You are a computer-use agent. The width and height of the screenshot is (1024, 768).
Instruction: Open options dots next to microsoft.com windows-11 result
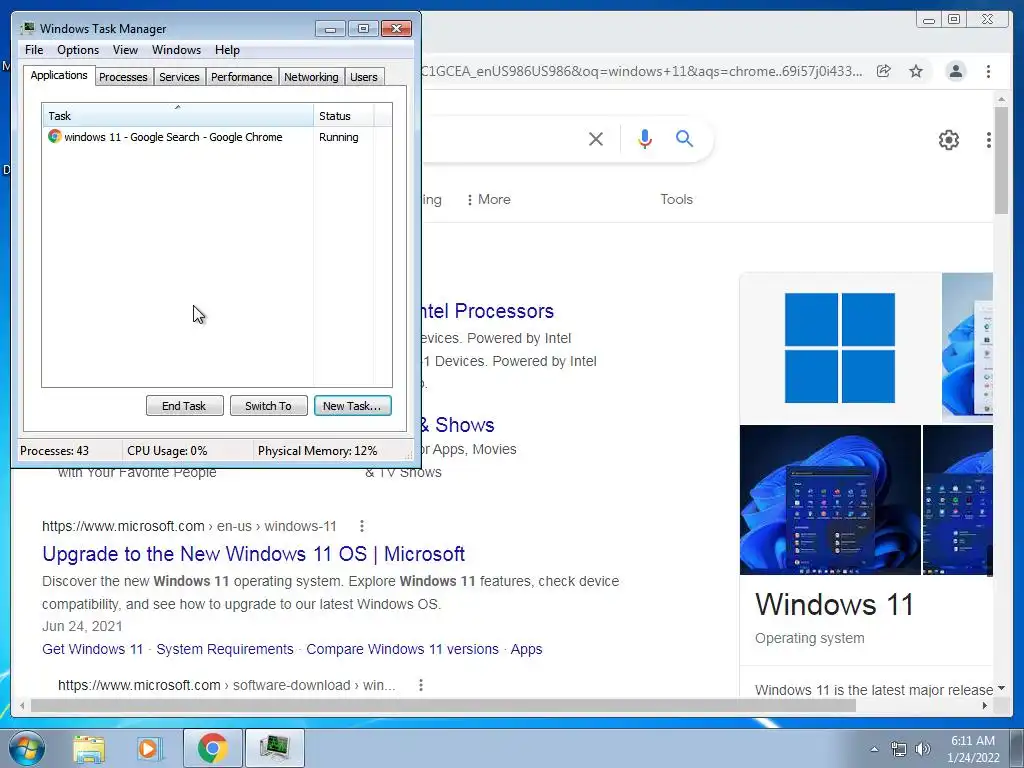coord(362,526)
